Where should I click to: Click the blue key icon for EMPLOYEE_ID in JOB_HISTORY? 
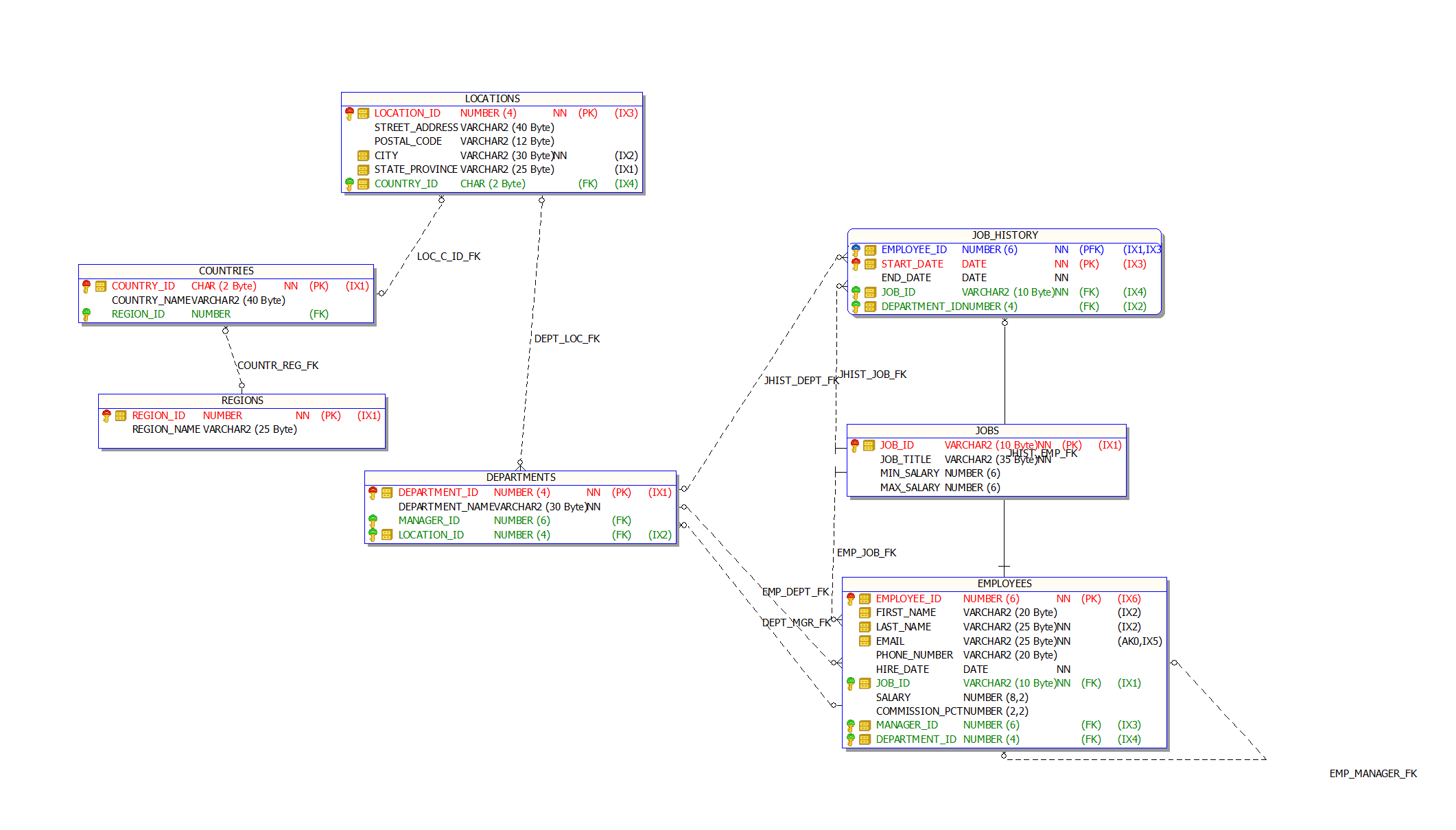pyautogui.click(x=856, y=250)
